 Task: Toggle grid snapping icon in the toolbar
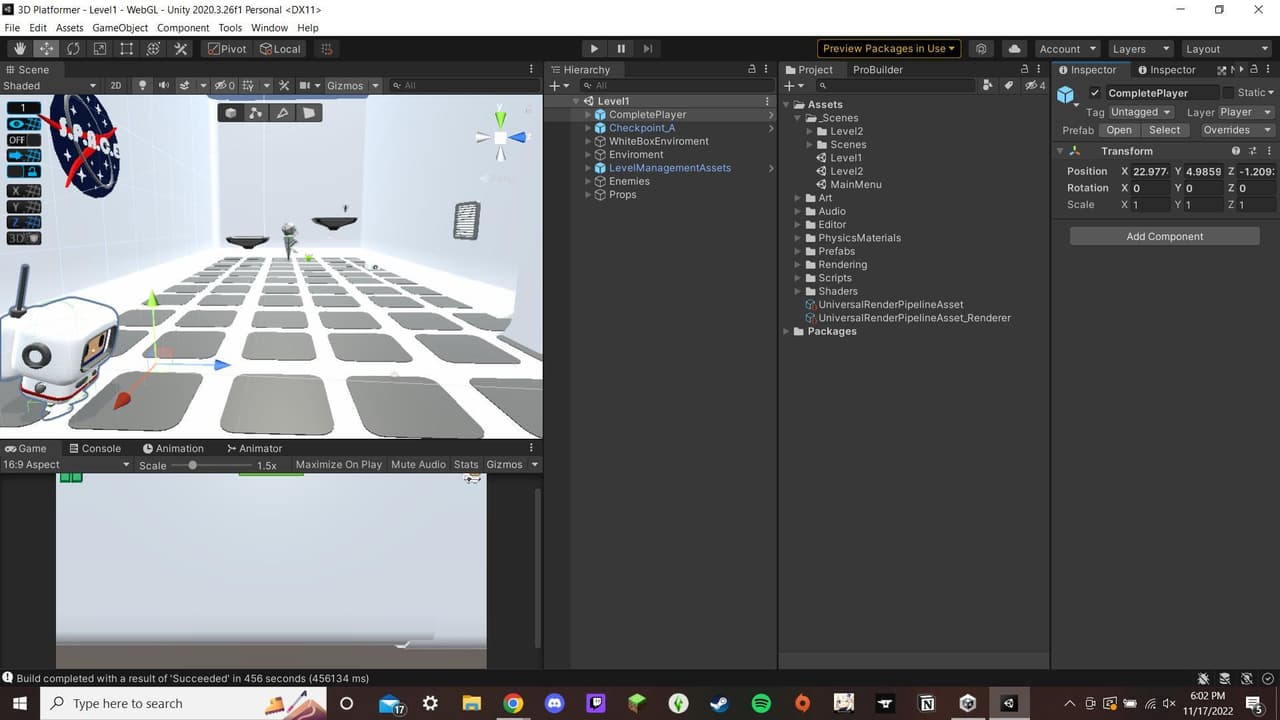coord(326,48)
